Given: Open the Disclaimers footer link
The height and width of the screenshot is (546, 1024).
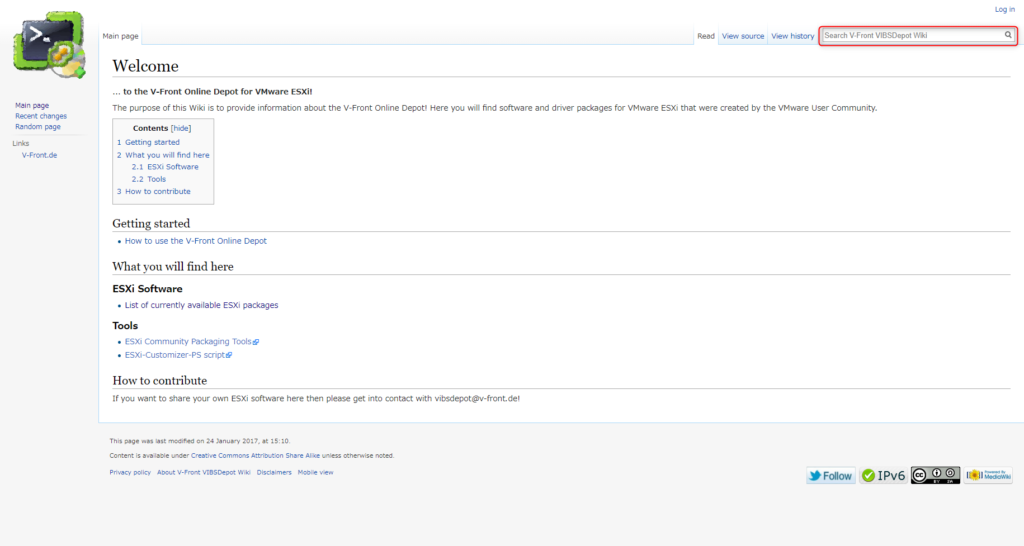Looking at the screenshot, I should click(x=274, y=472).
